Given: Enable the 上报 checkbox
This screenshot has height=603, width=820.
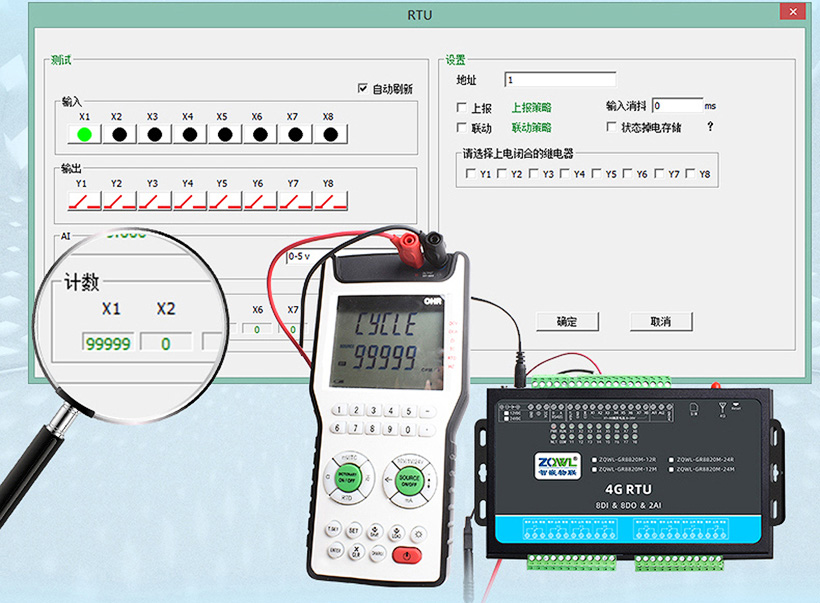Looking at the screenshot, I should point(462,107).
